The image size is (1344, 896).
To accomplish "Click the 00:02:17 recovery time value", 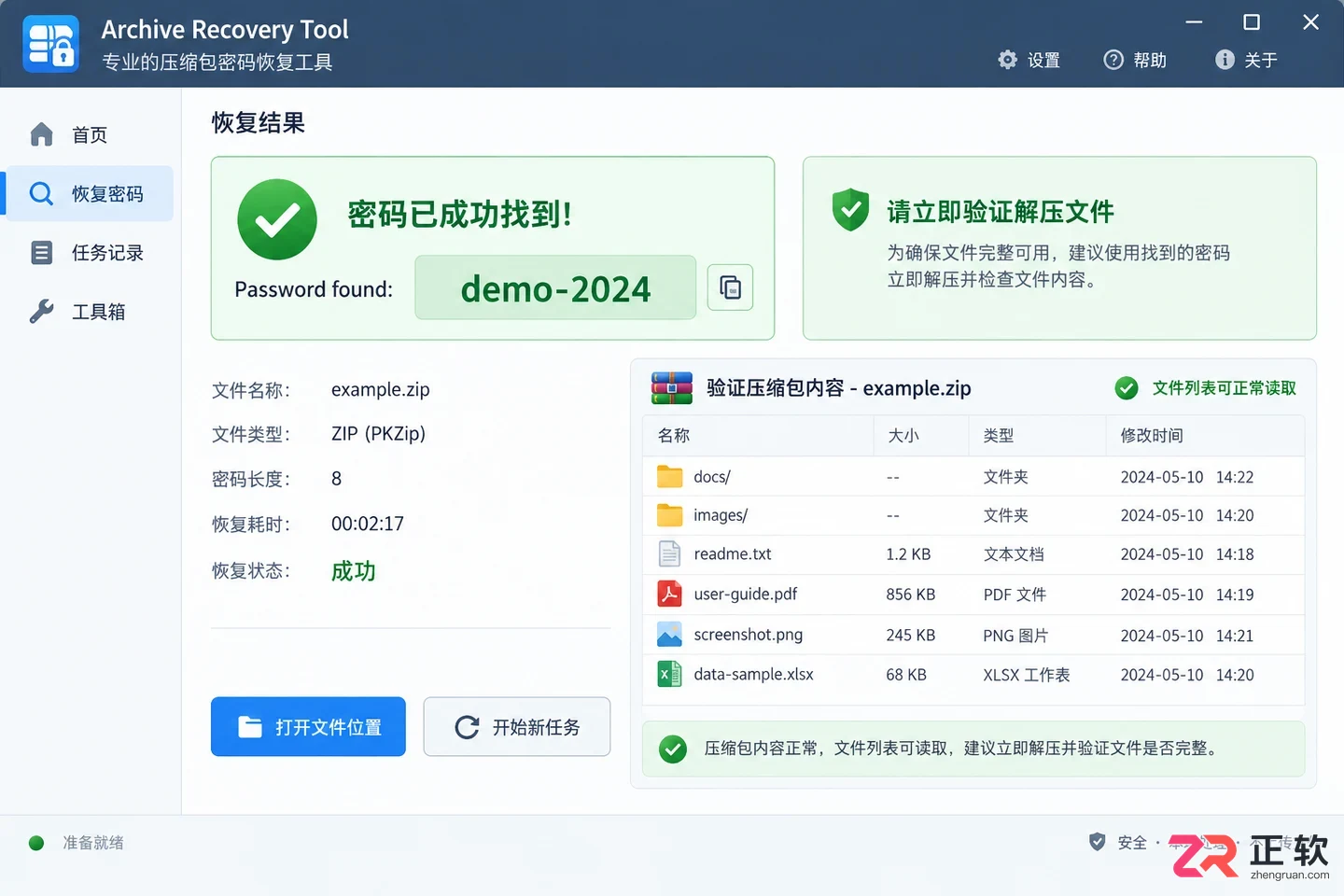I will click(x=368, y=524).
